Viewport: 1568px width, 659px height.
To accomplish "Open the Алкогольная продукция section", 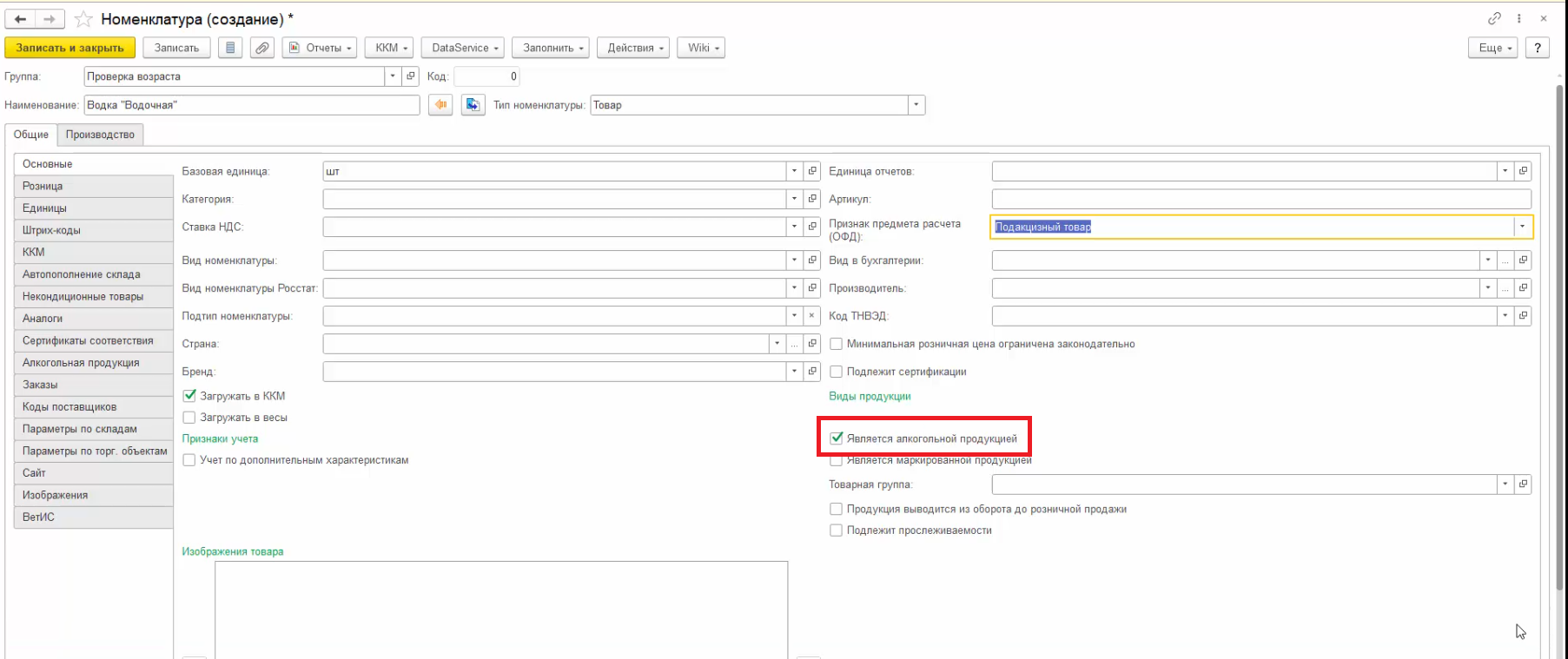I will coord(81,363).
